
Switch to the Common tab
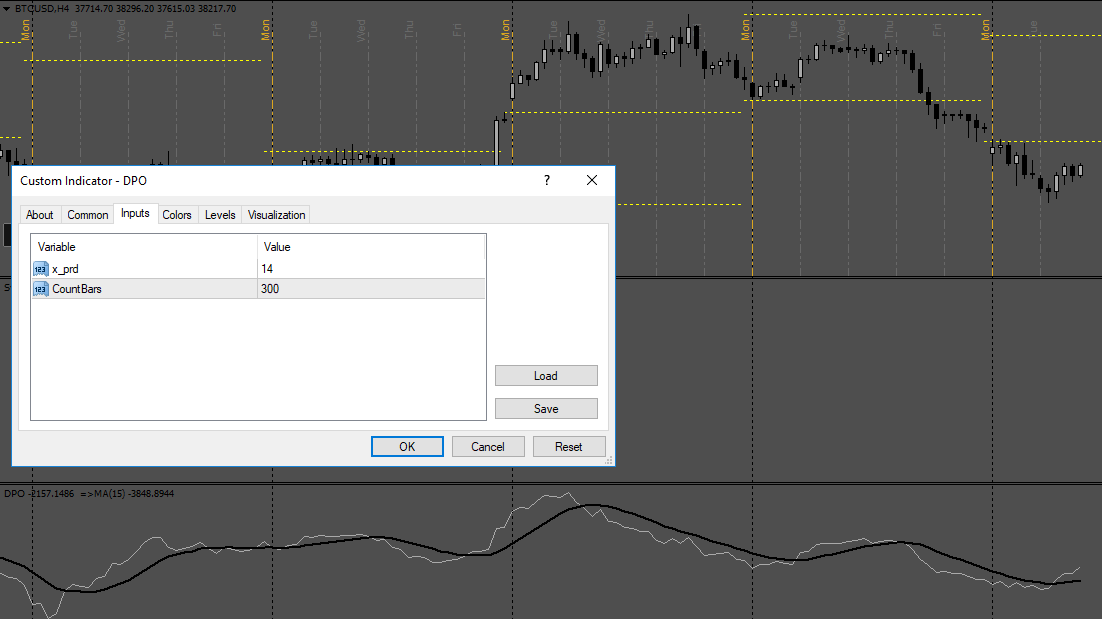(x=88, y=215)
